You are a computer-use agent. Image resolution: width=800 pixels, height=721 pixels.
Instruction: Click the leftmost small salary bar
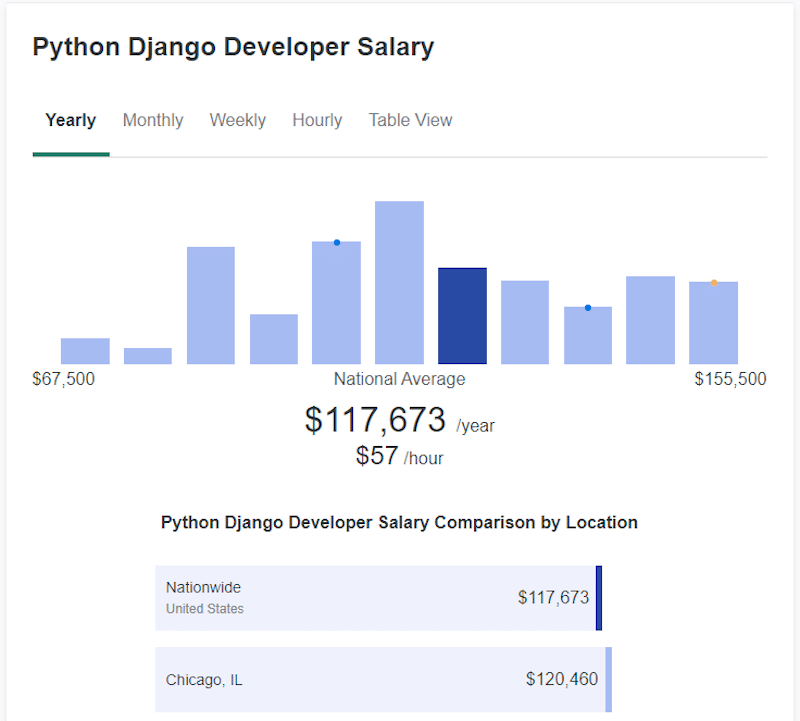click(85, 350)
